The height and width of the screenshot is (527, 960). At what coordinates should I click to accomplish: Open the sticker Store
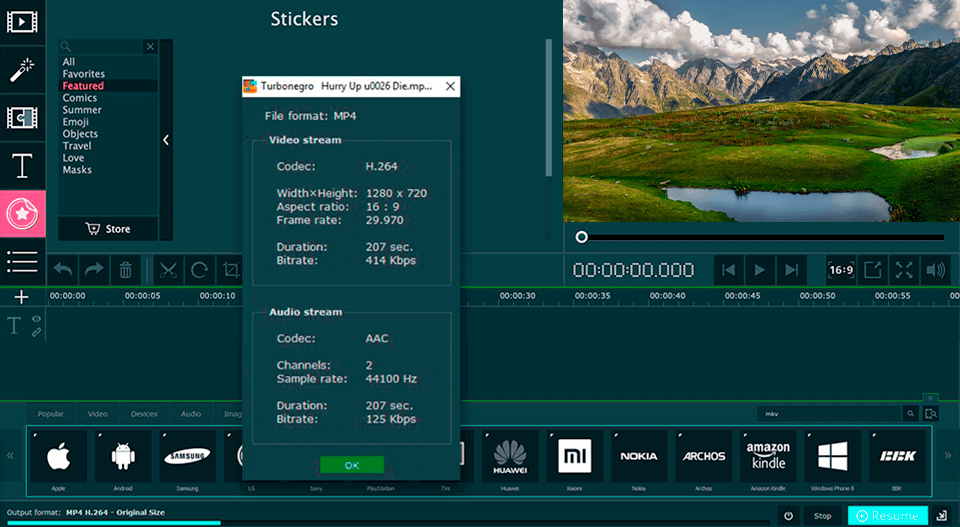click(108, 229)
